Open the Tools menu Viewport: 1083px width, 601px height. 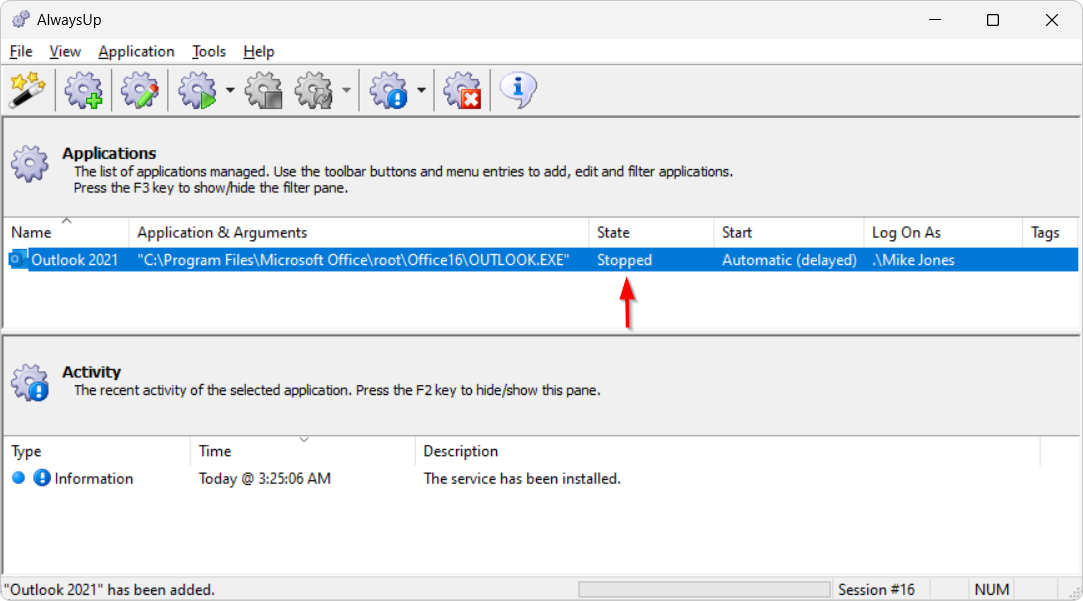pos(209,52)
